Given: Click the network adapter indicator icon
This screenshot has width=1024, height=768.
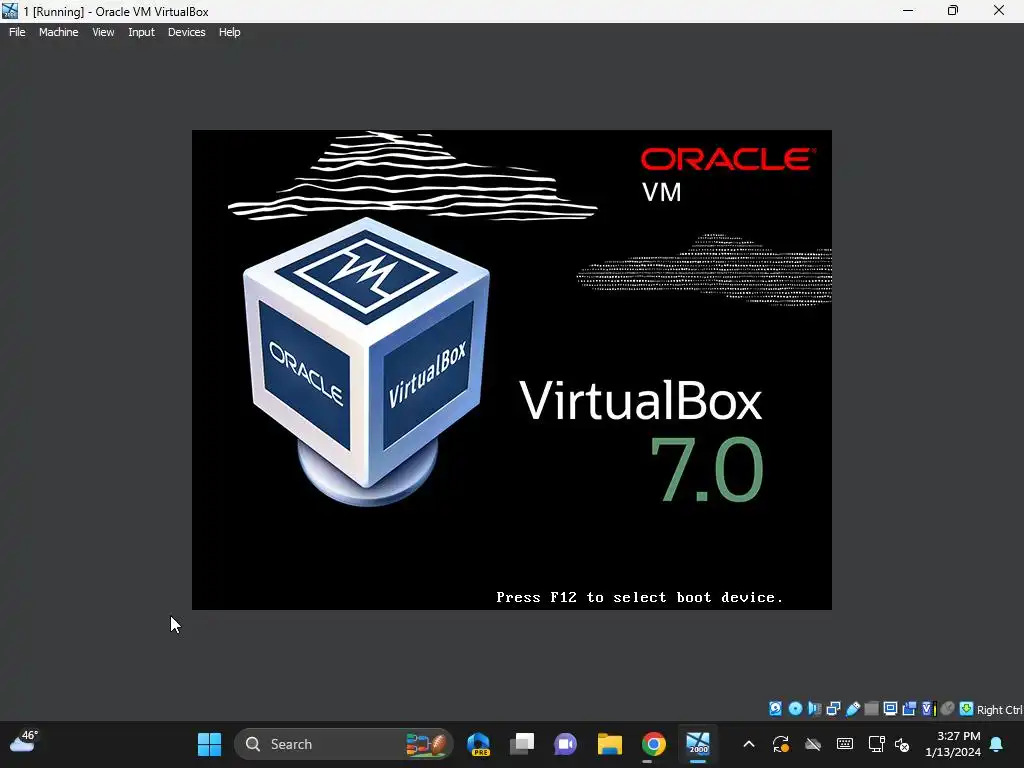Looking at the screenshot, I should point(833,709).
